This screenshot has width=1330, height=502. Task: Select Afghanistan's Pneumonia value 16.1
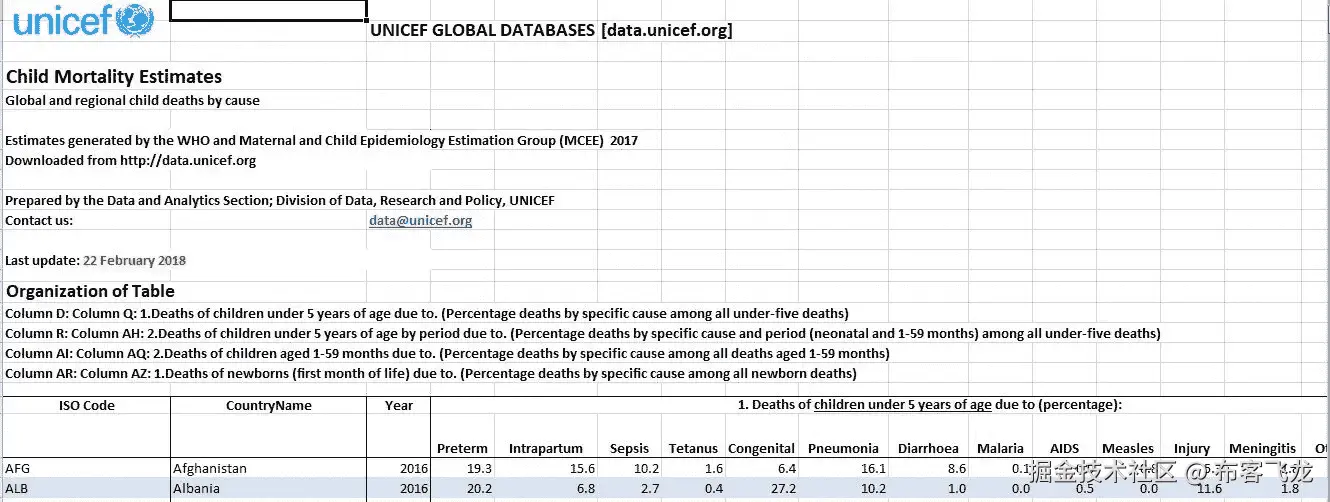tap(873, 468)
